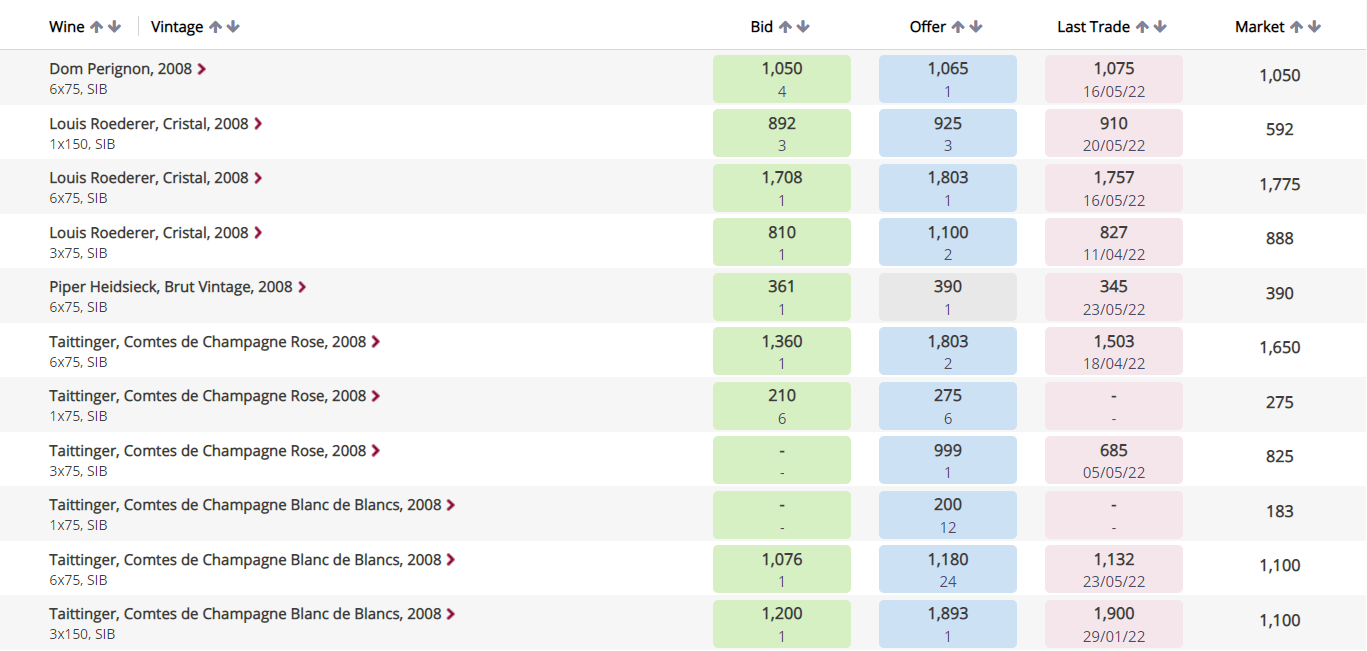Expand Dom Perignon 2008 chevron
The height and width of the screenshot is (651, 1367).
(x=202, y=69)
